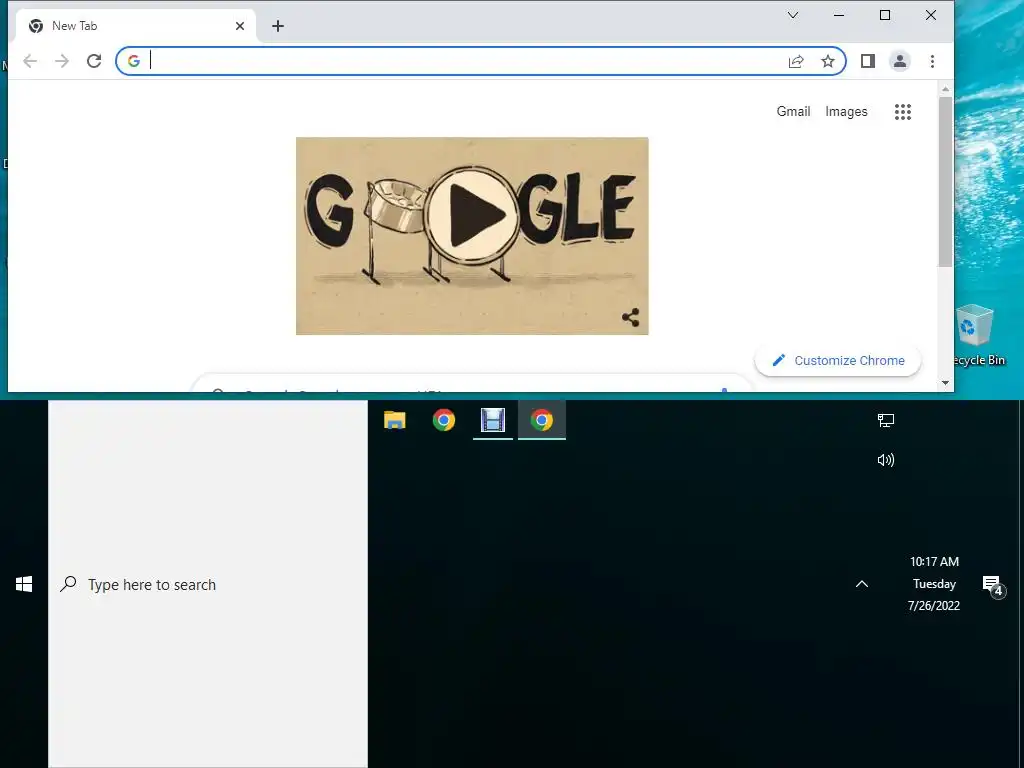The image size is (1024, 768).
Task: Open the Google apps grid
Action: [x=903, y=112]
